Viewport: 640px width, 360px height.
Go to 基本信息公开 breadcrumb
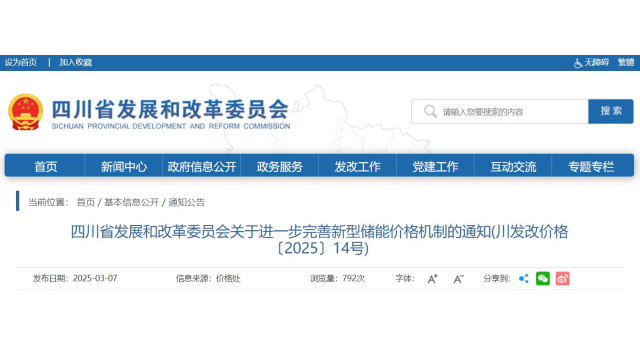coord(131,202)
